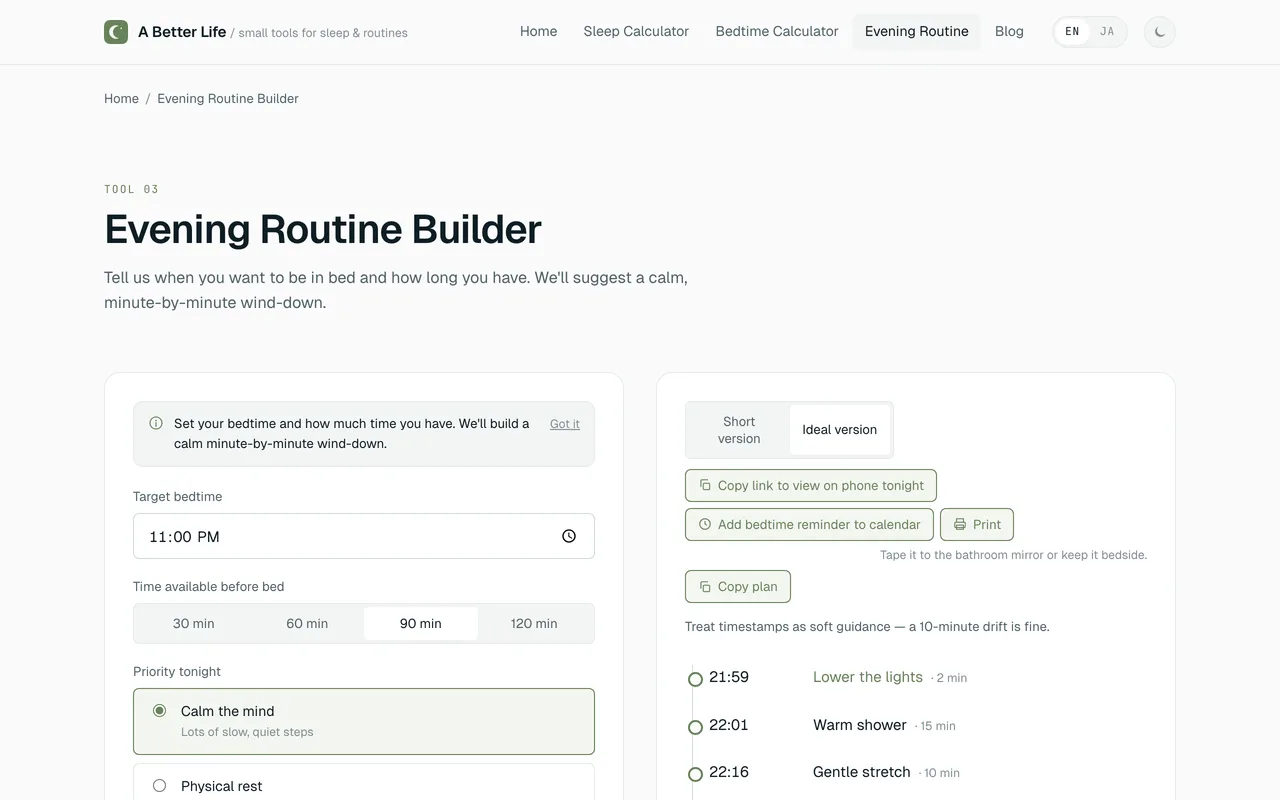Screen dimensions: 1280x800
Task: Click the timeline dot at 22:16
Action: tap(695, 774)
